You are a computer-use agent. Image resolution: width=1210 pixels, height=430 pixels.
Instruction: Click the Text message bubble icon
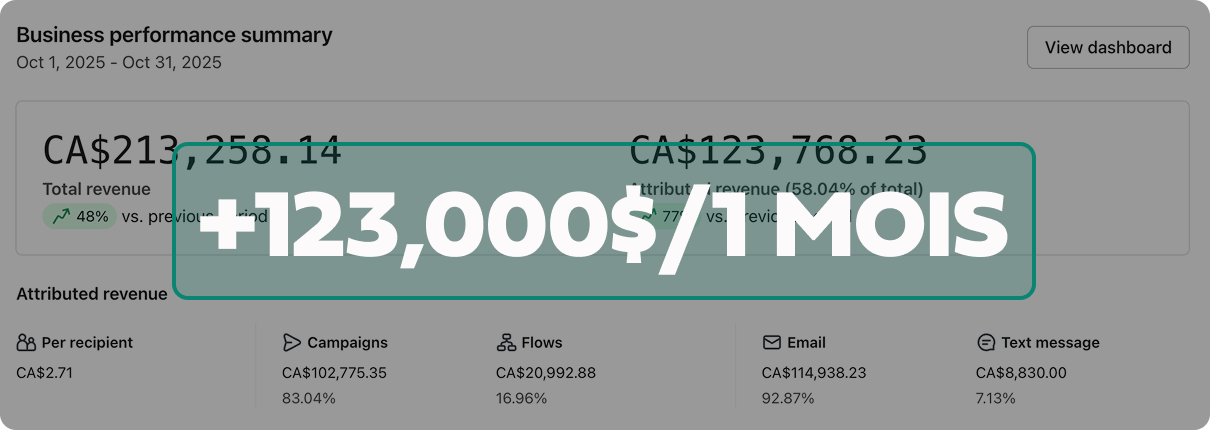pyautogui.click(x=986, y=343)
